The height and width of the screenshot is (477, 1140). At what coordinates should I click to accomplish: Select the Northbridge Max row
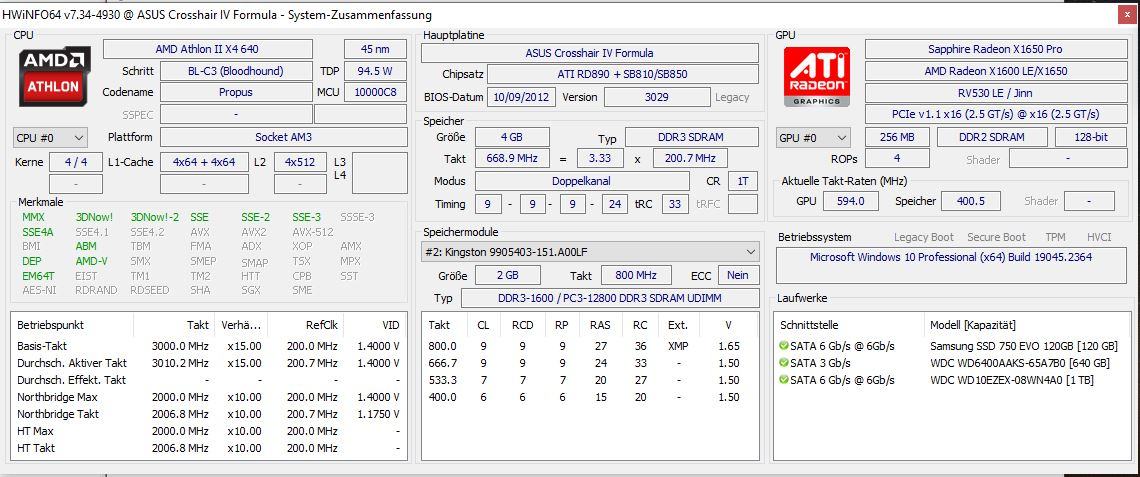[x=209, y=397]
